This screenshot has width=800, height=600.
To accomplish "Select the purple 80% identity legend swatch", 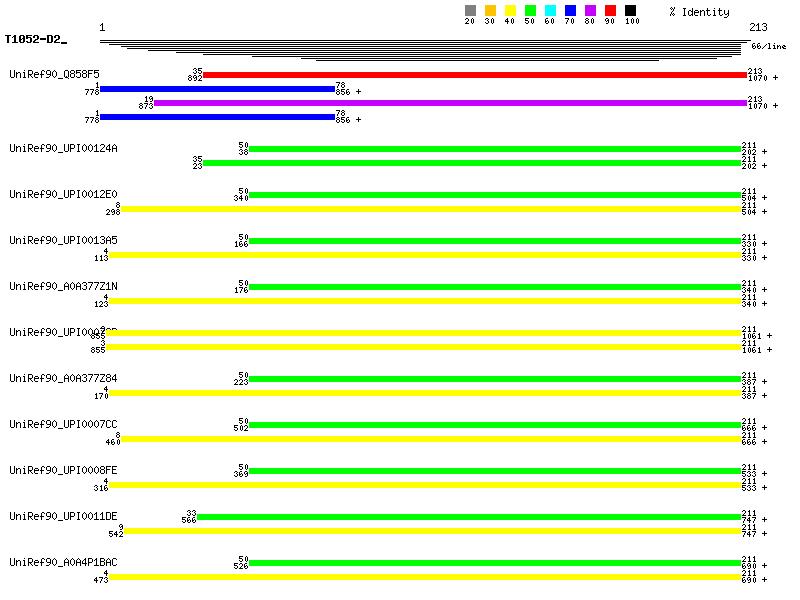I will coord(590,11).
